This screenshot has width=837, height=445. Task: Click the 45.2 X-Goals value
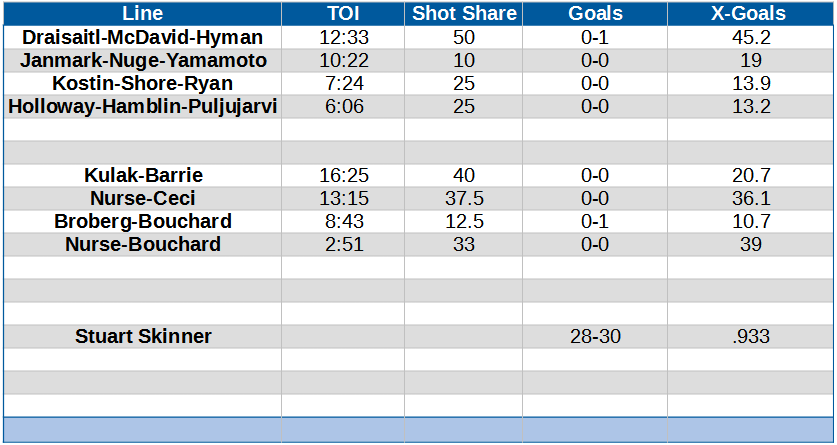[751, 37]
